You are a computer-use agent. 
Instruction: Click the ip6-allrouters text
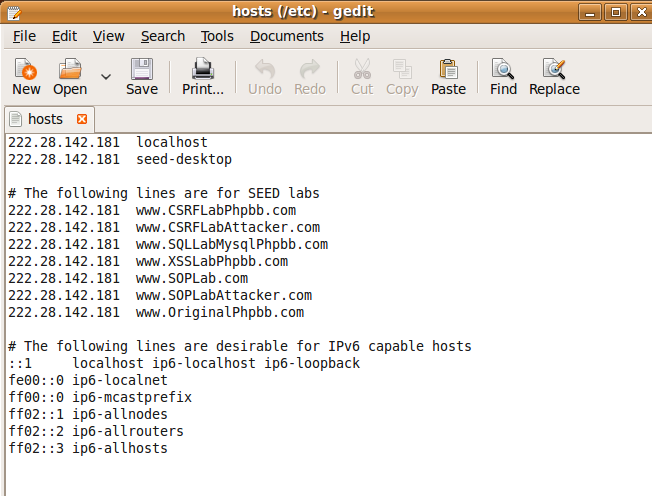(x=128, y=432)
